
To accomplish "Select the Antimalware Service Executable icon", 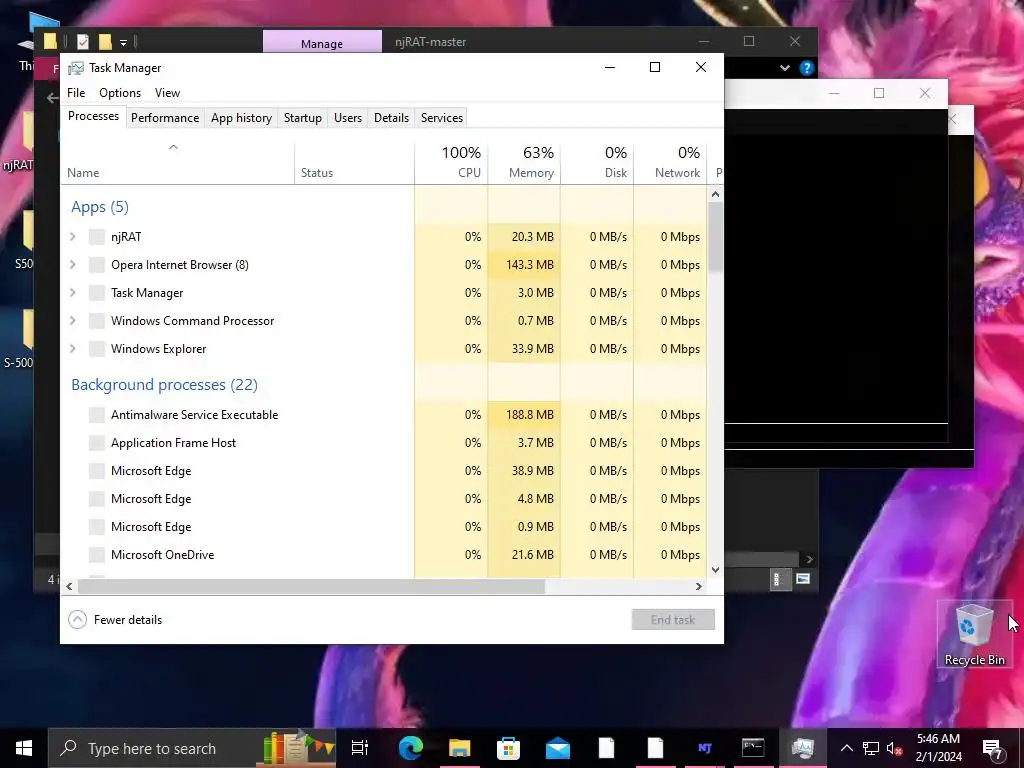I will point(97,415).
